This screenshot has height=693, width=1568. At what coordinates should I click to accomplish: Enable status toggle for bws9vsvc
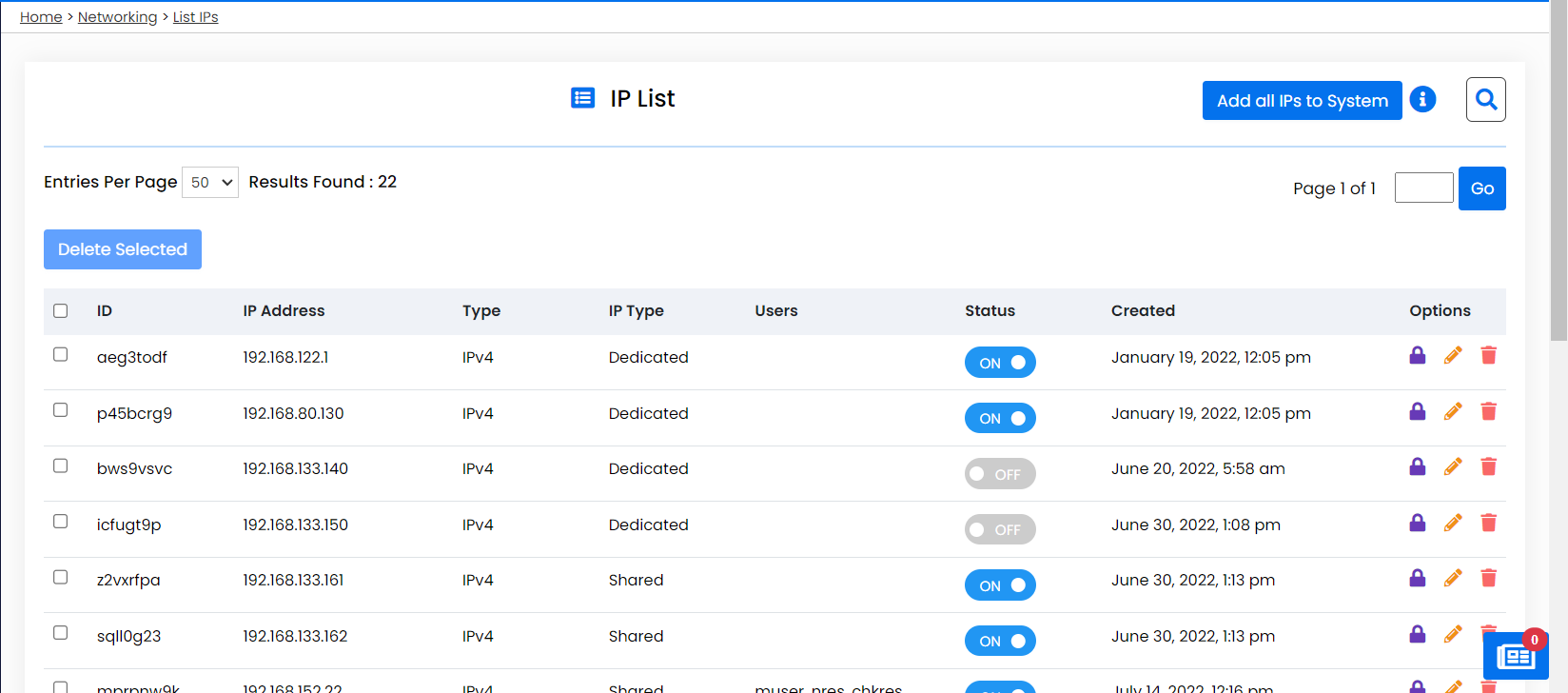pos(1000,474)
